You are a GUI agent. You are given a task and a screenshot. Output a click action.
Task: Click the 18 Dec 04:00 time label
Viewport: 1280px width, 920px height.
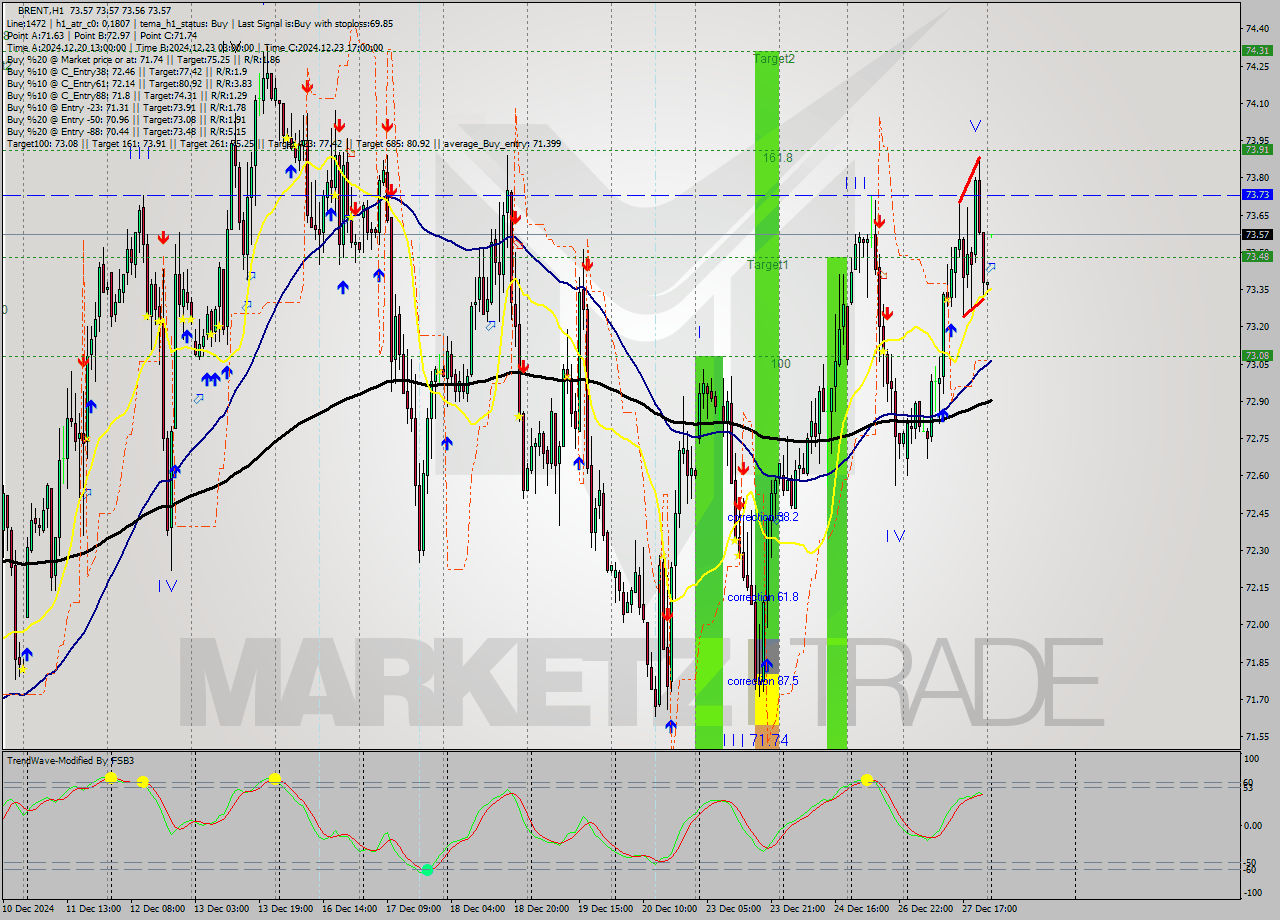click(478, 908)
